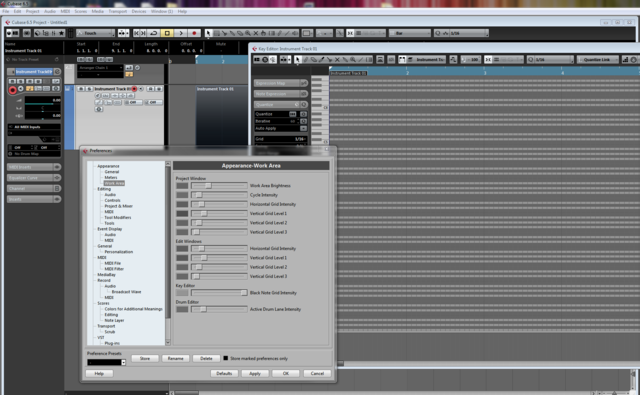Click the transport Record button
640x395 pixels.
(x=194, y=33)
